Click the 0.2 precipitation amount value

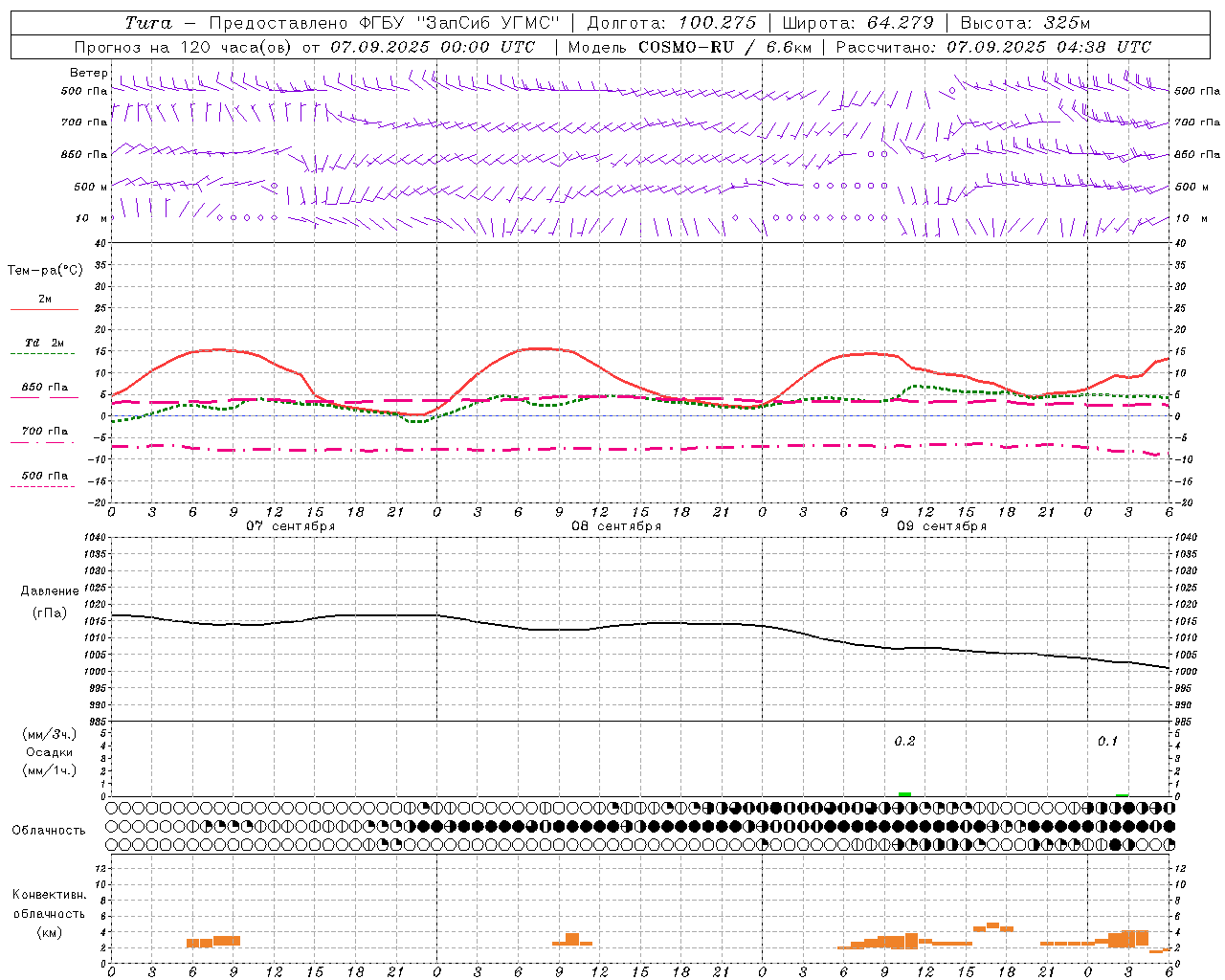click(904, 742)
